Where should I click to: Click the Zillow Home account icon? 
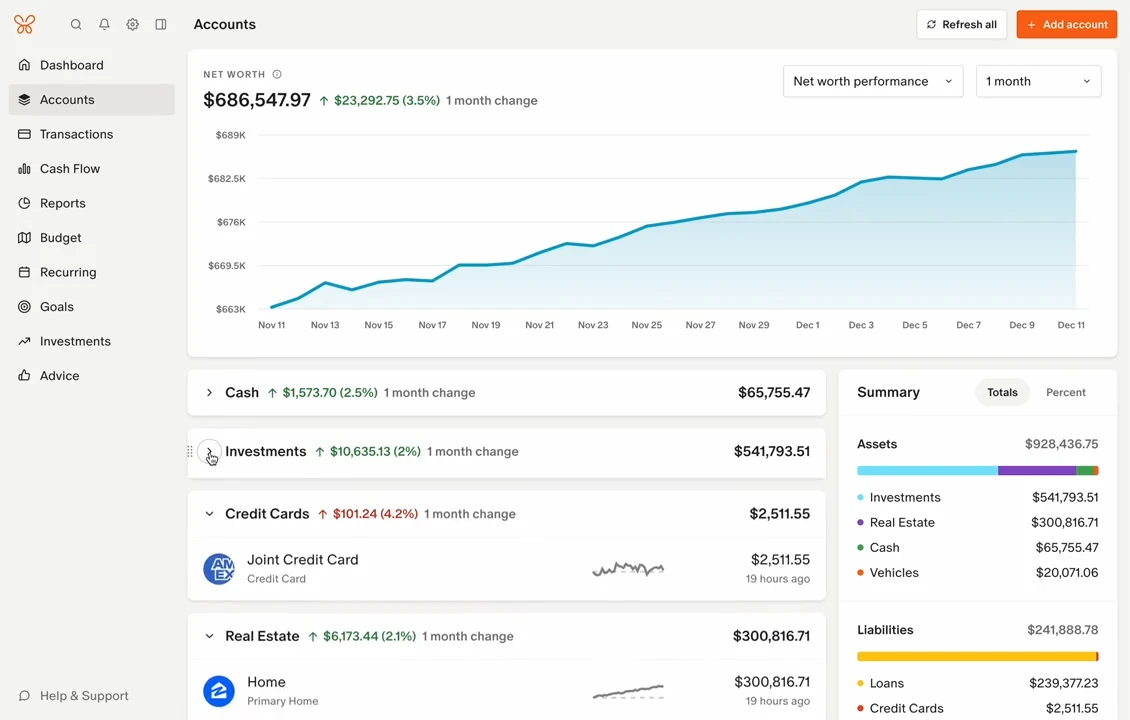(219, 691)
